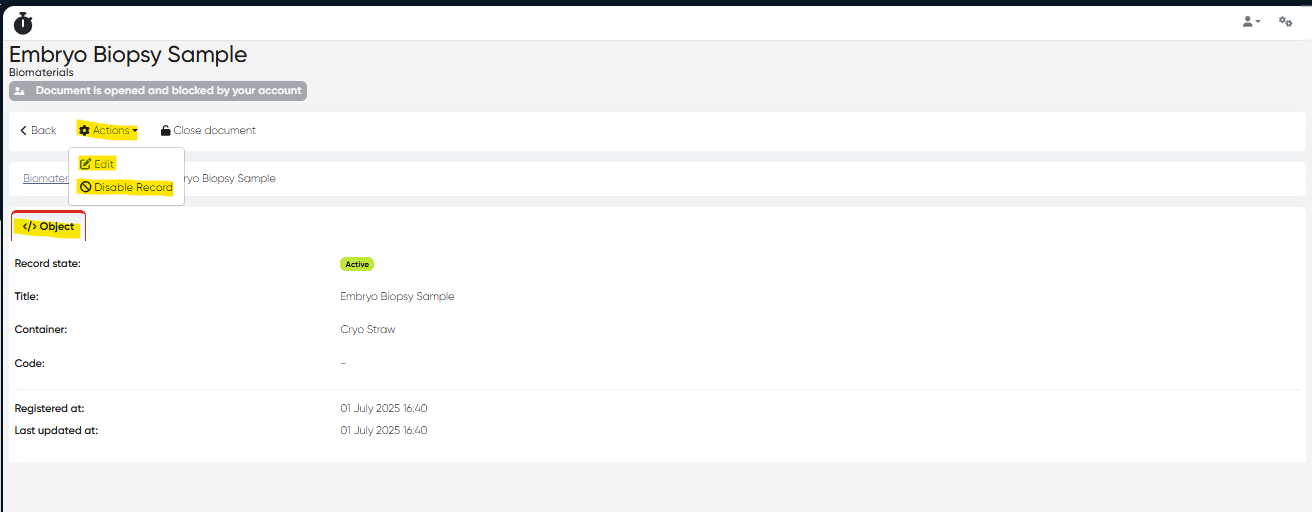Click the pencil icon next to Edit
1312x512 pixels.
85,164
